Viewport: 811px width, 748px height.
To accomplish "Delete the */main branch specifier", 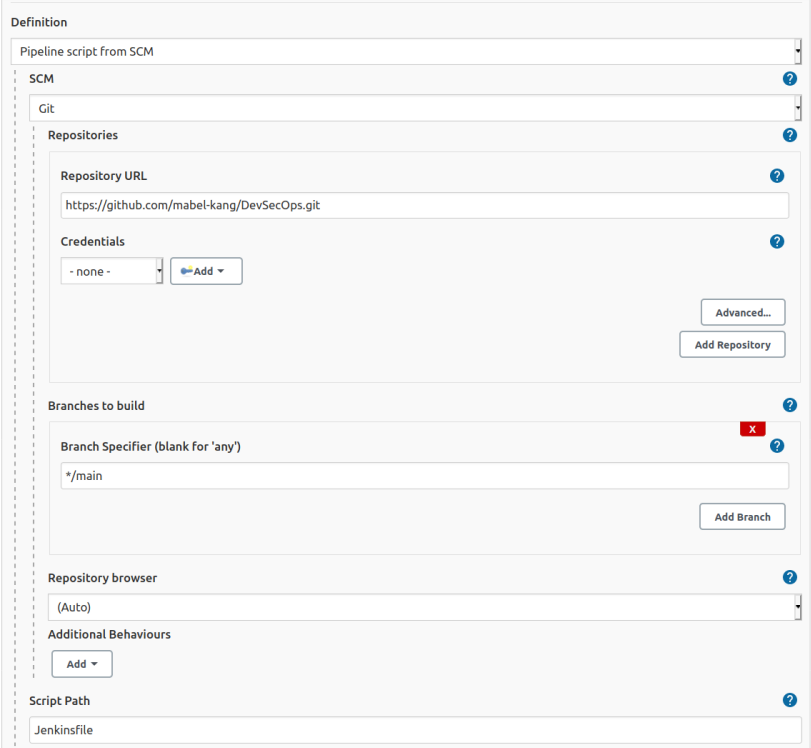I will (752, 428).
